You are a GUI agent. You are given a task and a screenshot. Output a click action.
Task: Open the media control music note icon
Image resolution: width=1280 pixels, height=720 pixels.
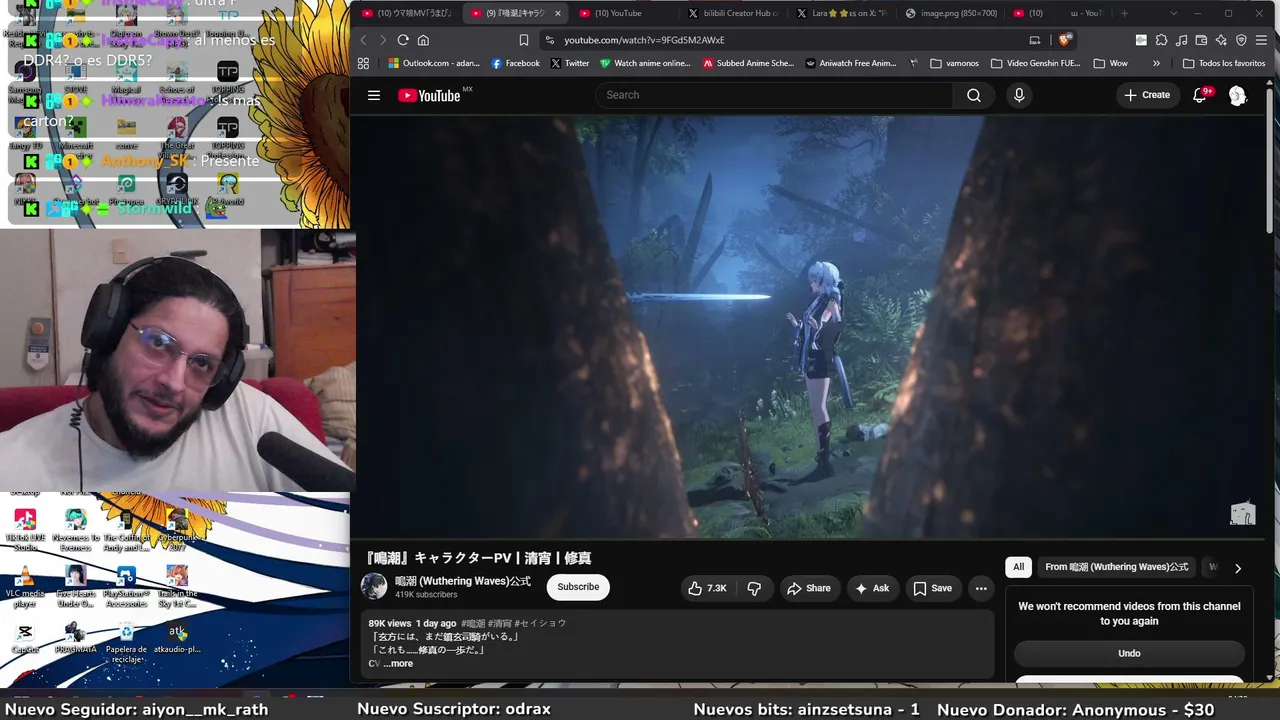(x=1181, y=40)
